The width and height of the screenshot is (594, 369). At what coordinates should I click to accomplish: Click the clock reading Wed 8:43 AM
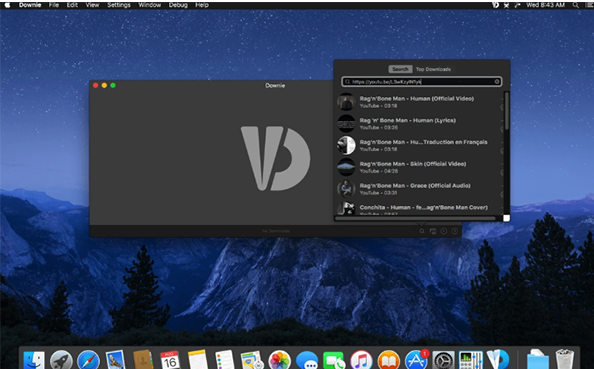click(545, 5)
